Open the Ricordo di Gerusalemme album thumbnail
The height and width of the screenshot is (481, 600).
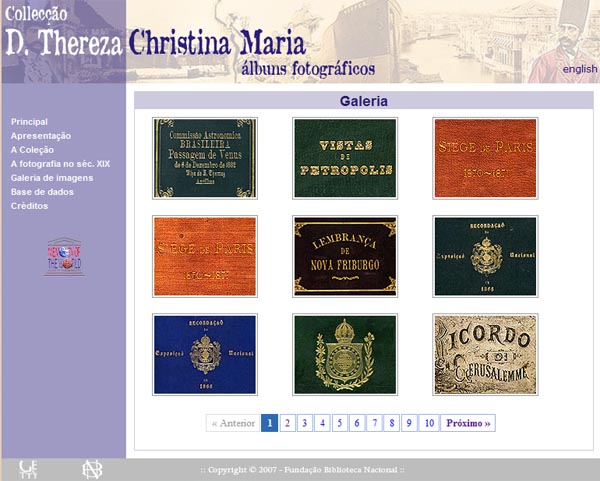(x=485, y=354)
